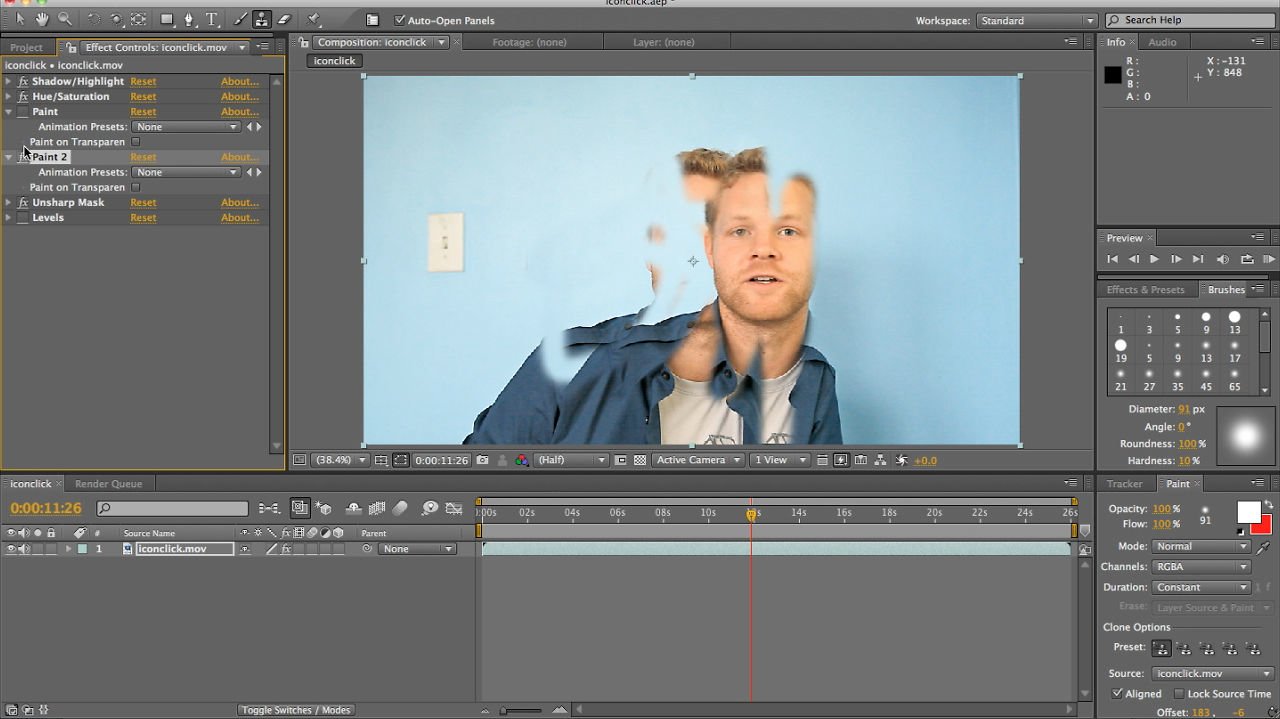Expand Hue/Saturation effect properties
Viewport: 1280px width, 719px height.
point(9,97)
